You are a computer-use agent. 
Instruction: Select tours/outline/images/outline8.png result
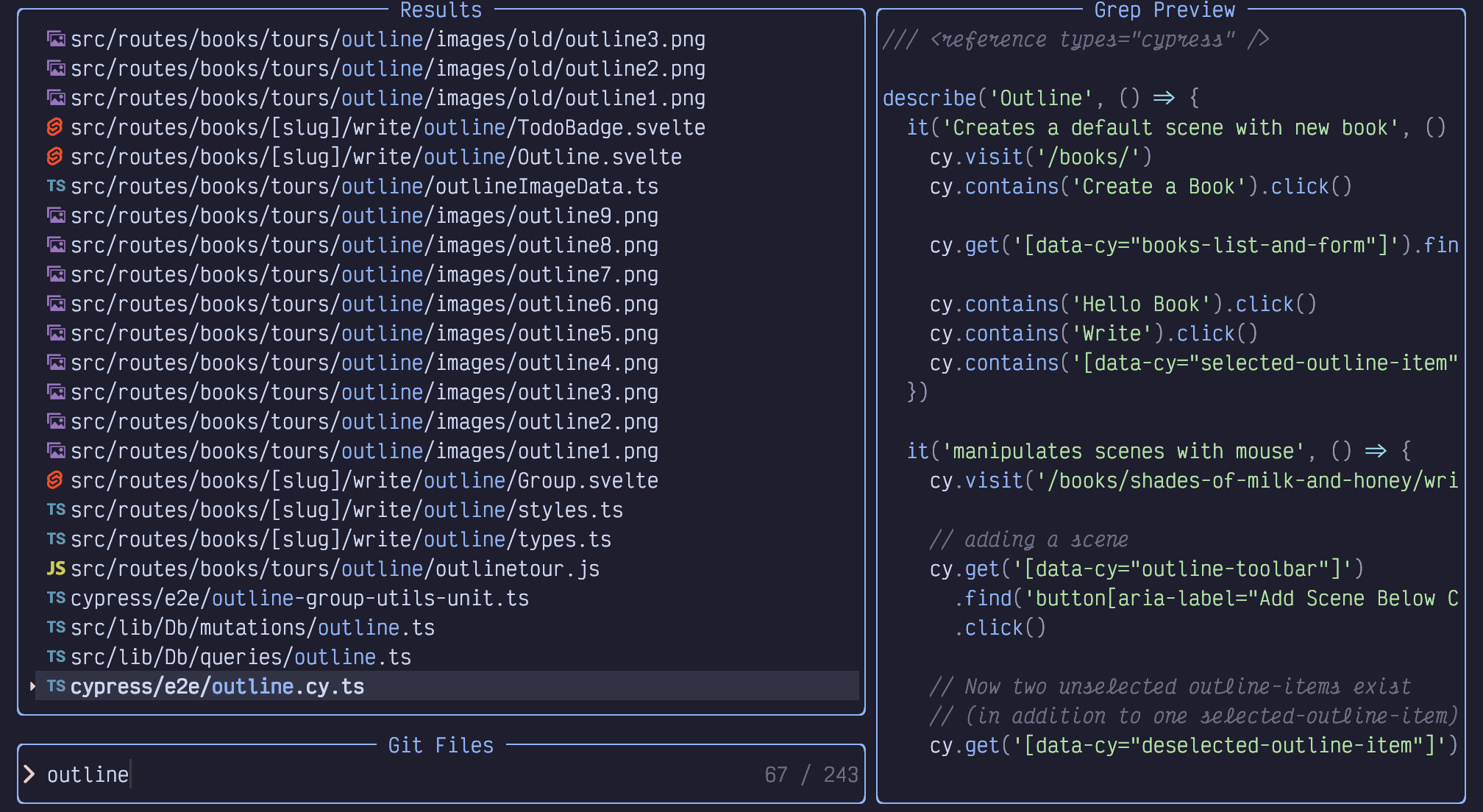[x=364, y=245]
